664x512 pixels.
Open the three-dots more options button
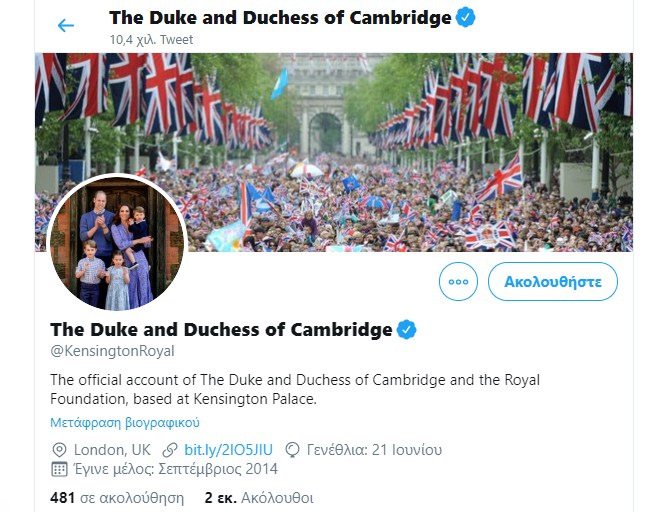point(458,282)
